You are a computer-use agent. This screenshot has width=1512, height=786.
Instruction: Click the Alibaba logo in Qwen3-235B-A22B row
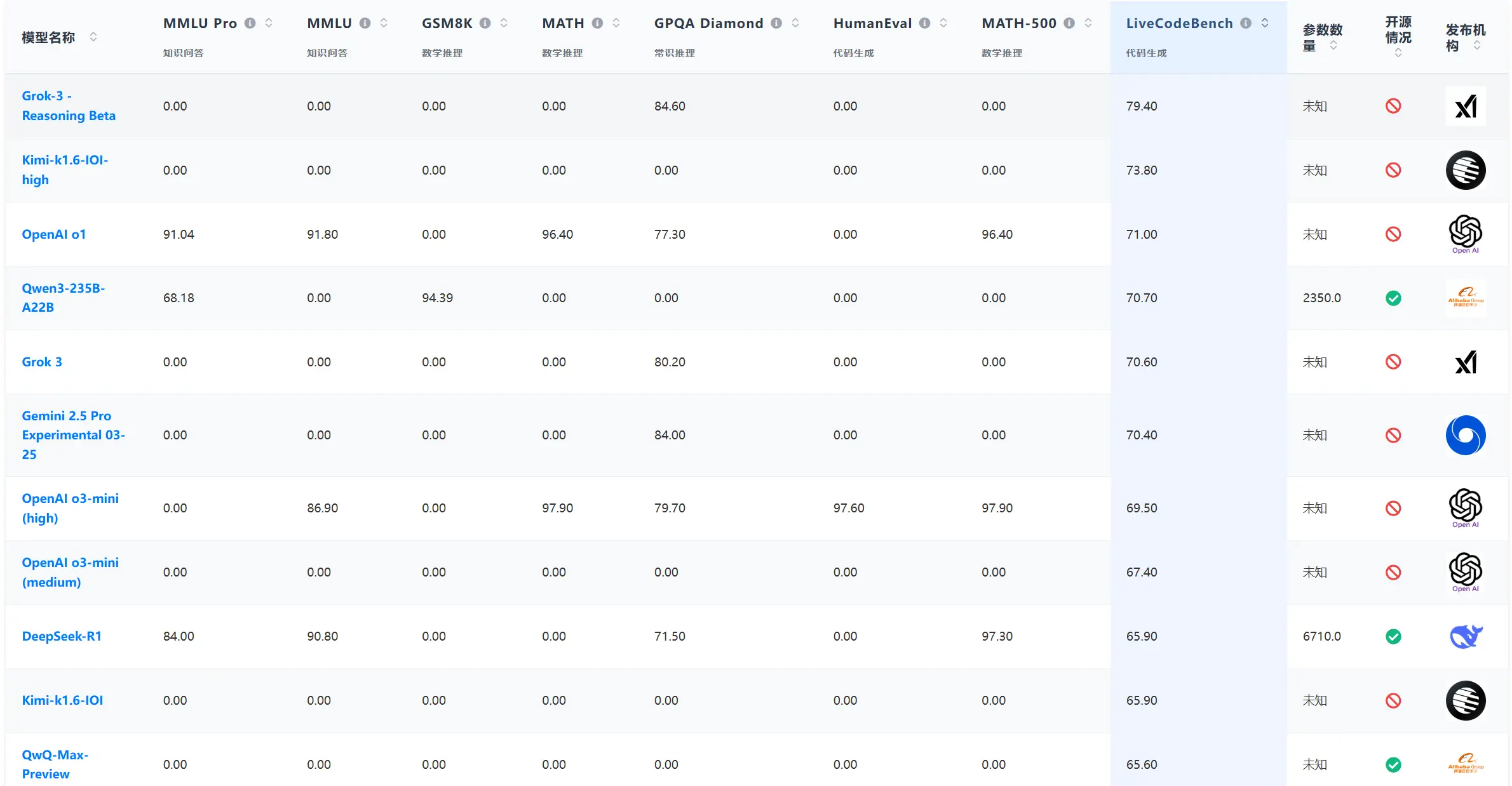click(1466, 298)
